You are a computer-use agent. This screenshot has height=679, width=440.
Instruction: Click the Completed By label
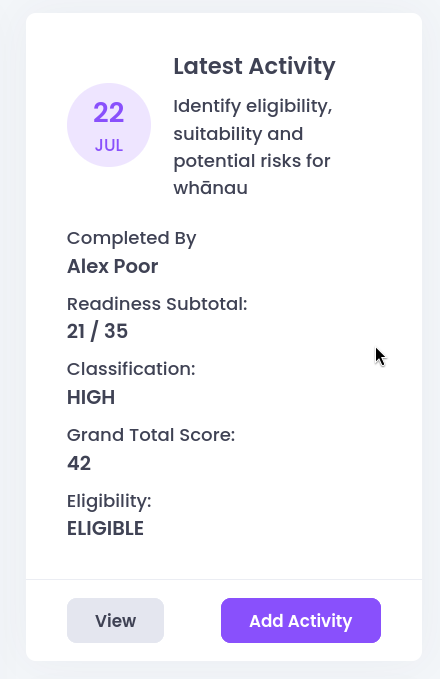coord(132,238)
